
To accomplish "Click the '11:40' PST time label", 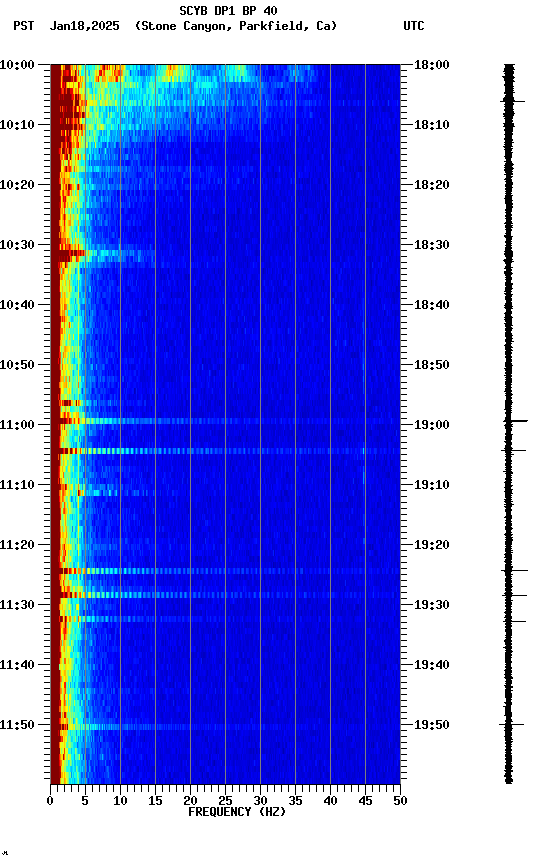I will point(17,665).
